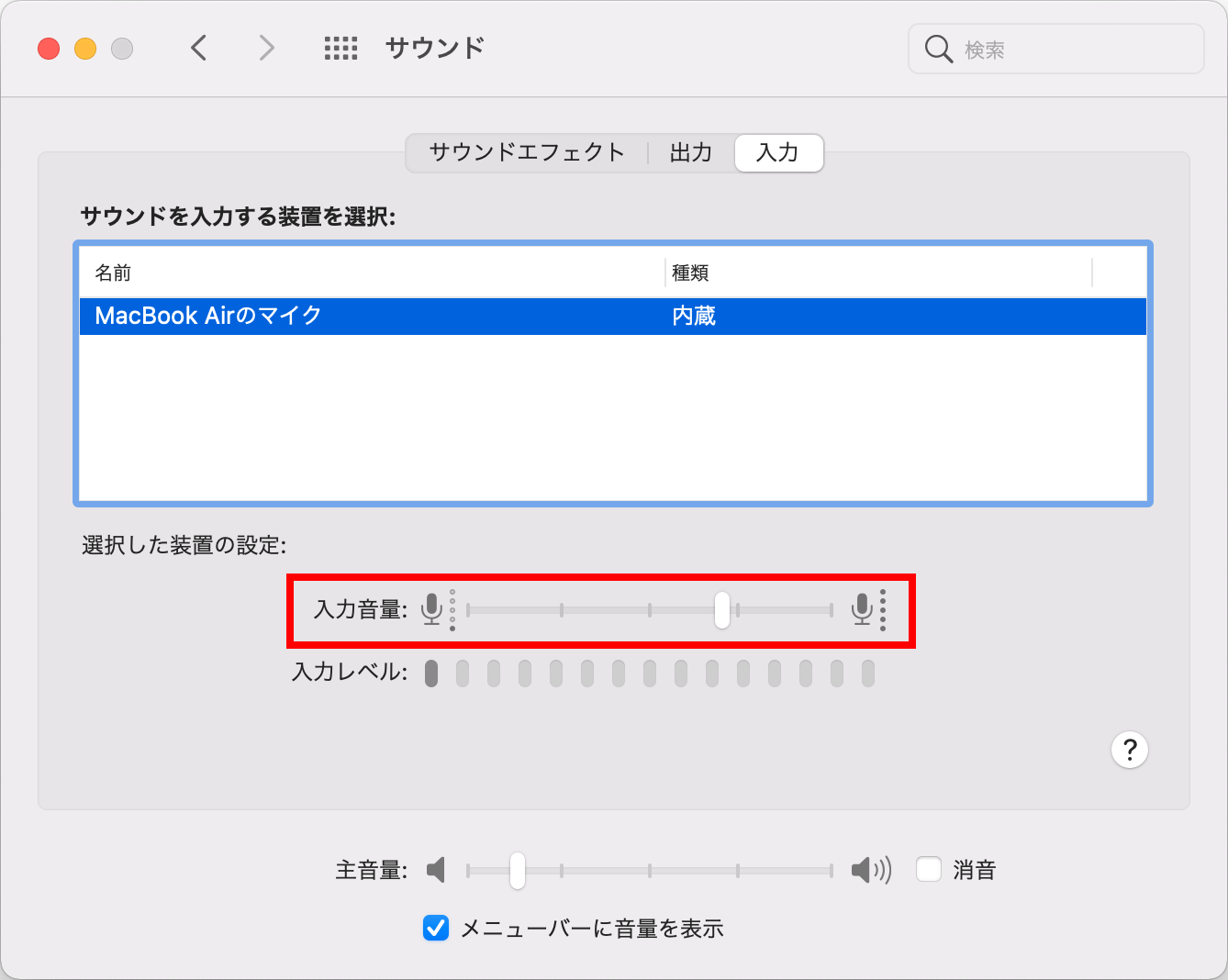Click the first 入力レベル meter segment
Screen dimensions: 1228x980
coord(431,674)
